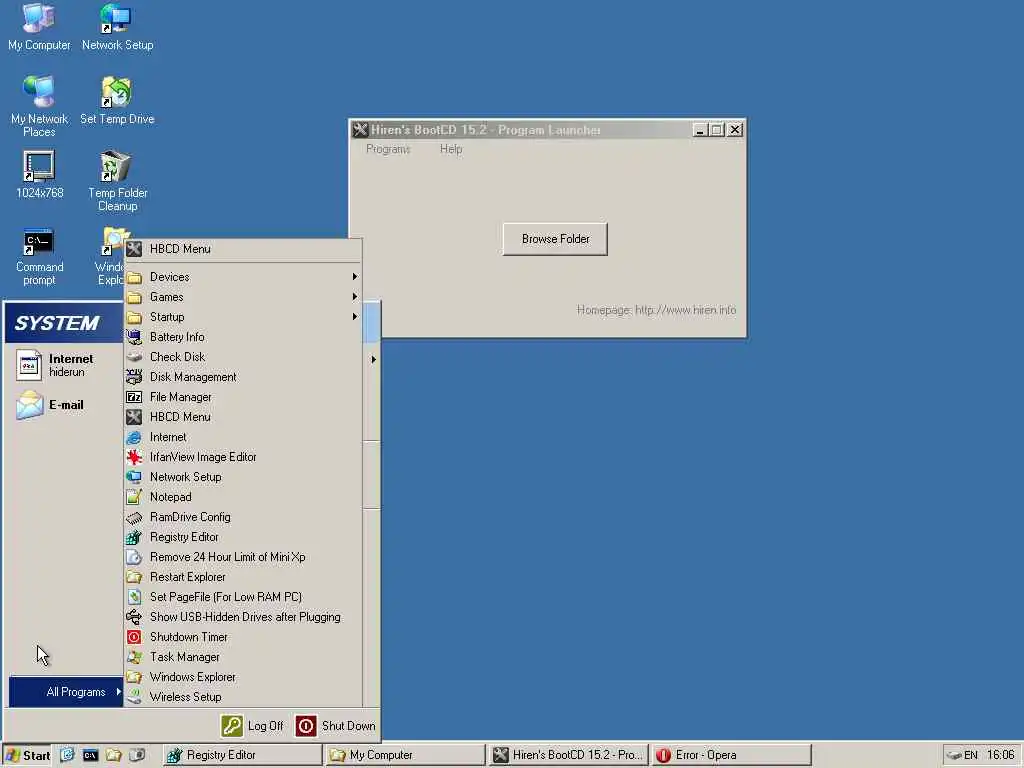This screenshot has height=768, width=1024.
Task: Switch to My Computer taskbar button
Action: tap(405, 755)
